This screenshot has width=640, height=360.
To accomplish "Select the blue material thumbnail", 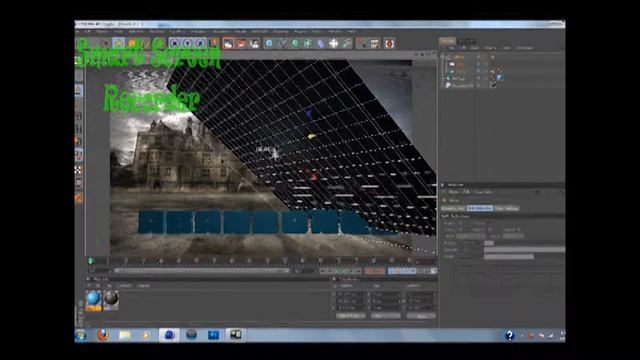I will (93, 300).
